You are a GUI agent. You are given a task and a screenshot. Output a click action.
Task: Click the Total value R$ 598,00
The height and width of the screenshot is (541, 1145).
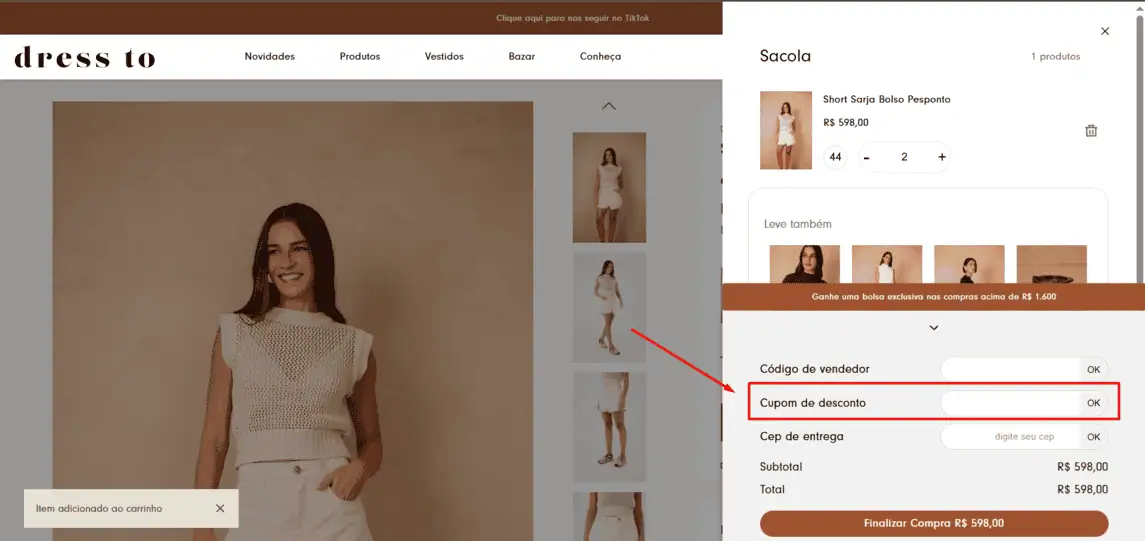[x=1082, y=489]
